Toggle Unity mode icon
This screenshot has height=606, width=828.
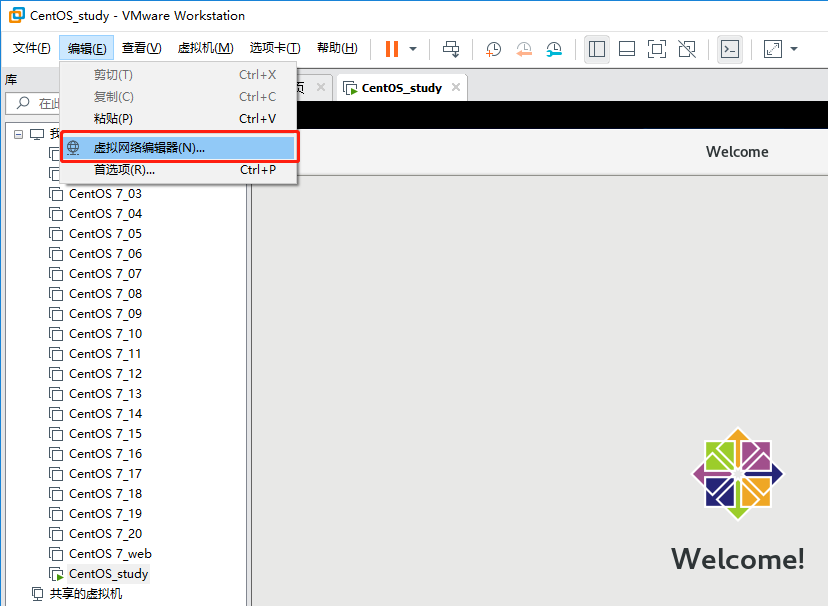[687, 49]
